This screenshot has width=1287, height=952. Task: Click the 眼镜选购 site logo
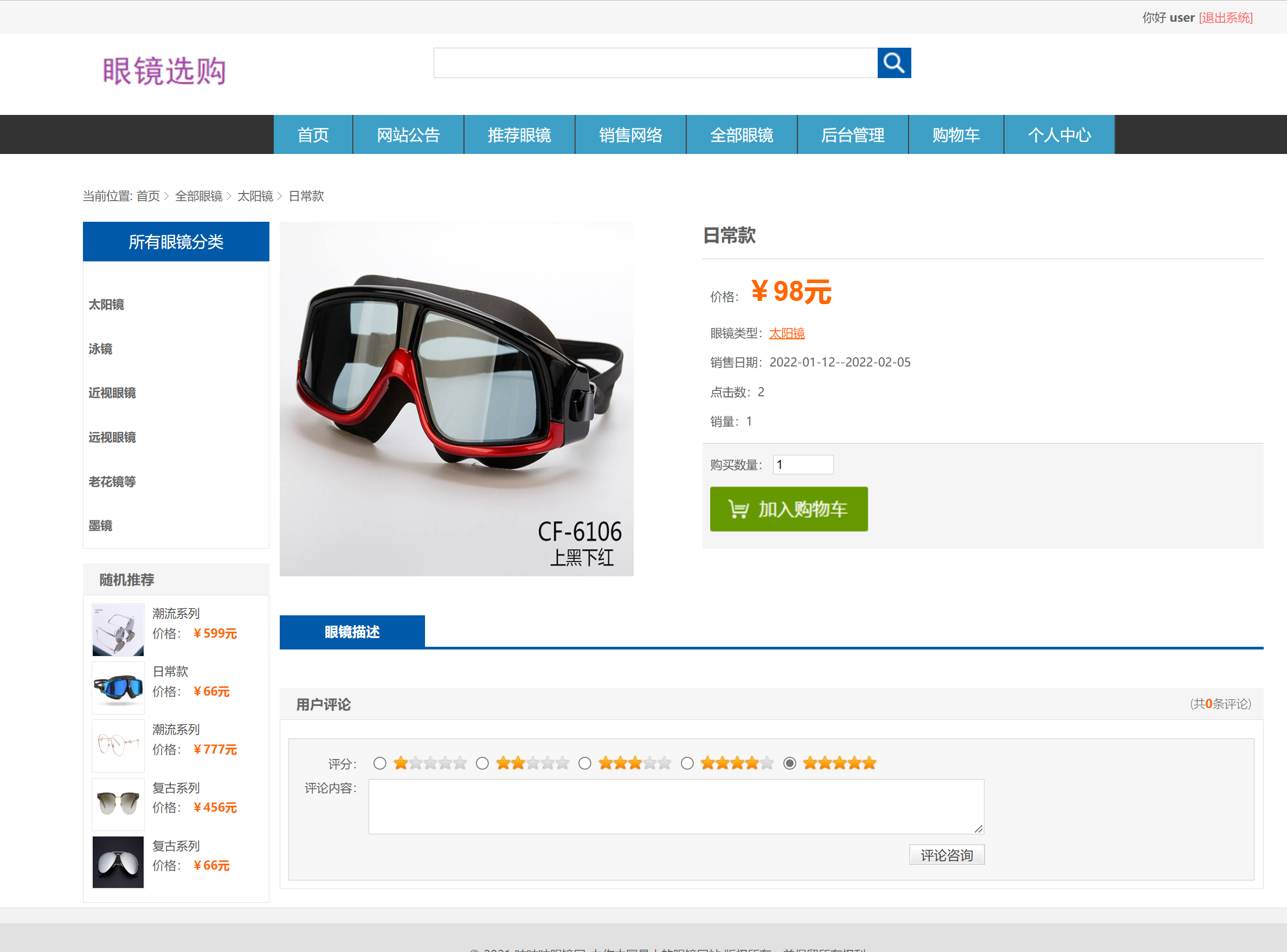tap(164, 72)
